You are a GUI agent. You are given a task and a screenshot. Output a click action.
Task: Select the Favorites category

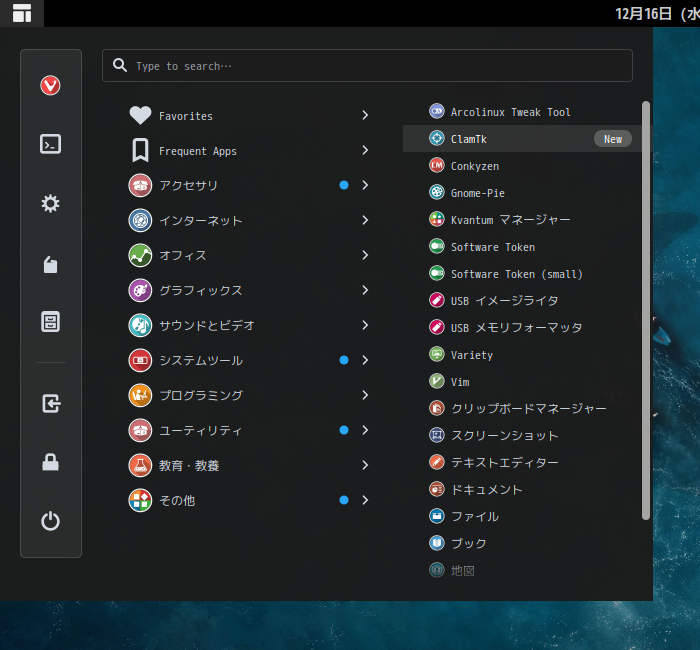point(249,115)
